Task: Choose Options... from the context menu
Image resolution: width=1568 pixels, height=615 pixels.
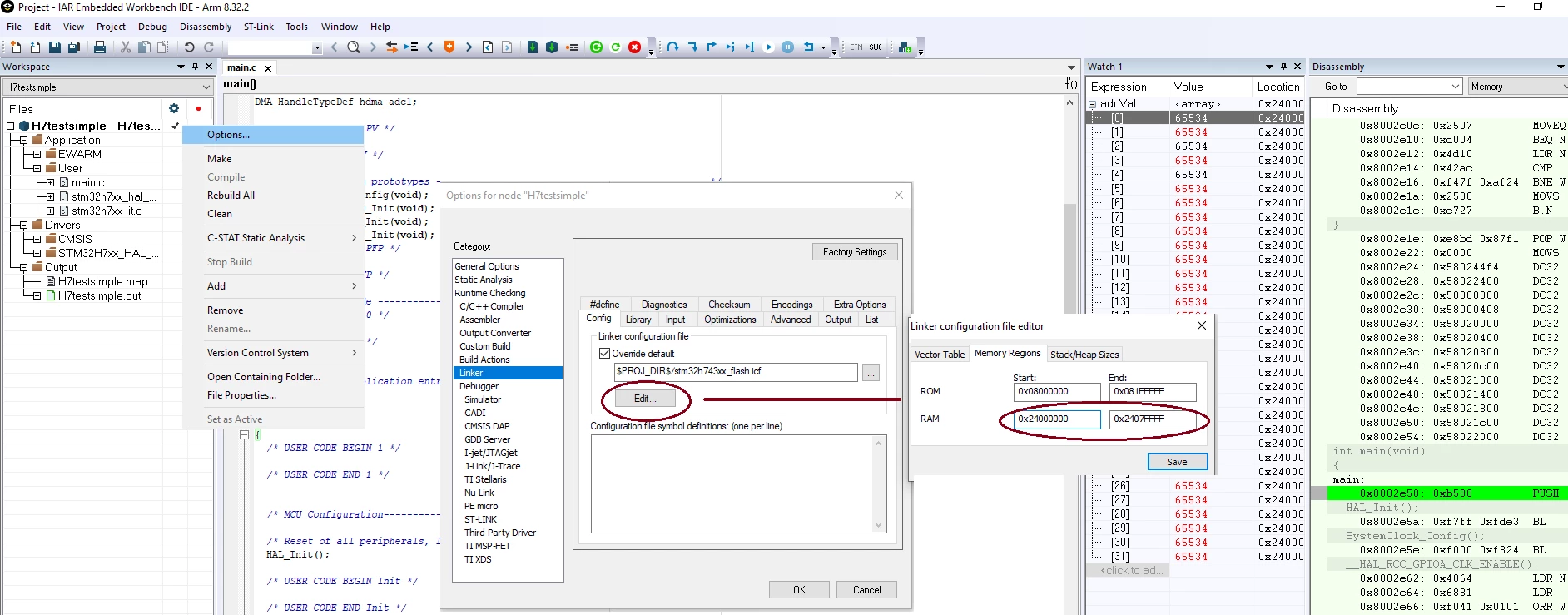Action: (x=273, y=135)
